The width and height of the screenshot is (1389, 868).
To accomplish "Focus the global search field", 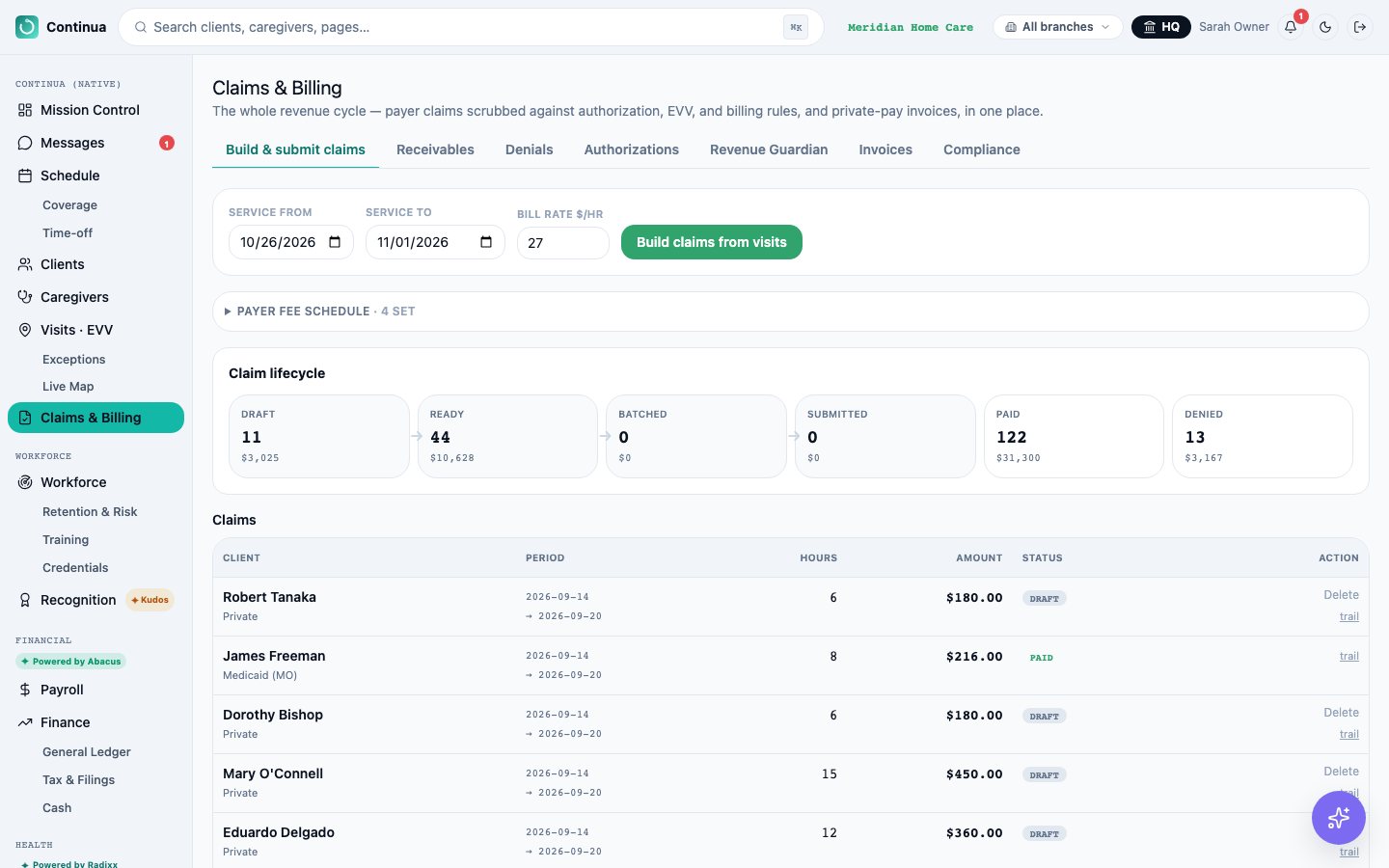I will (x=471, y=27).
